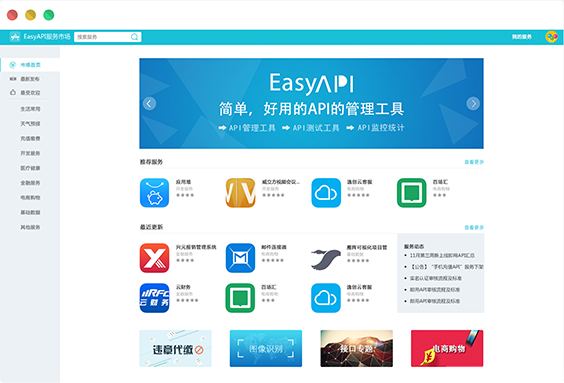Open news item 实名认证审核流程及标准
Screen dimensions: 564x383
pos(436,278)
